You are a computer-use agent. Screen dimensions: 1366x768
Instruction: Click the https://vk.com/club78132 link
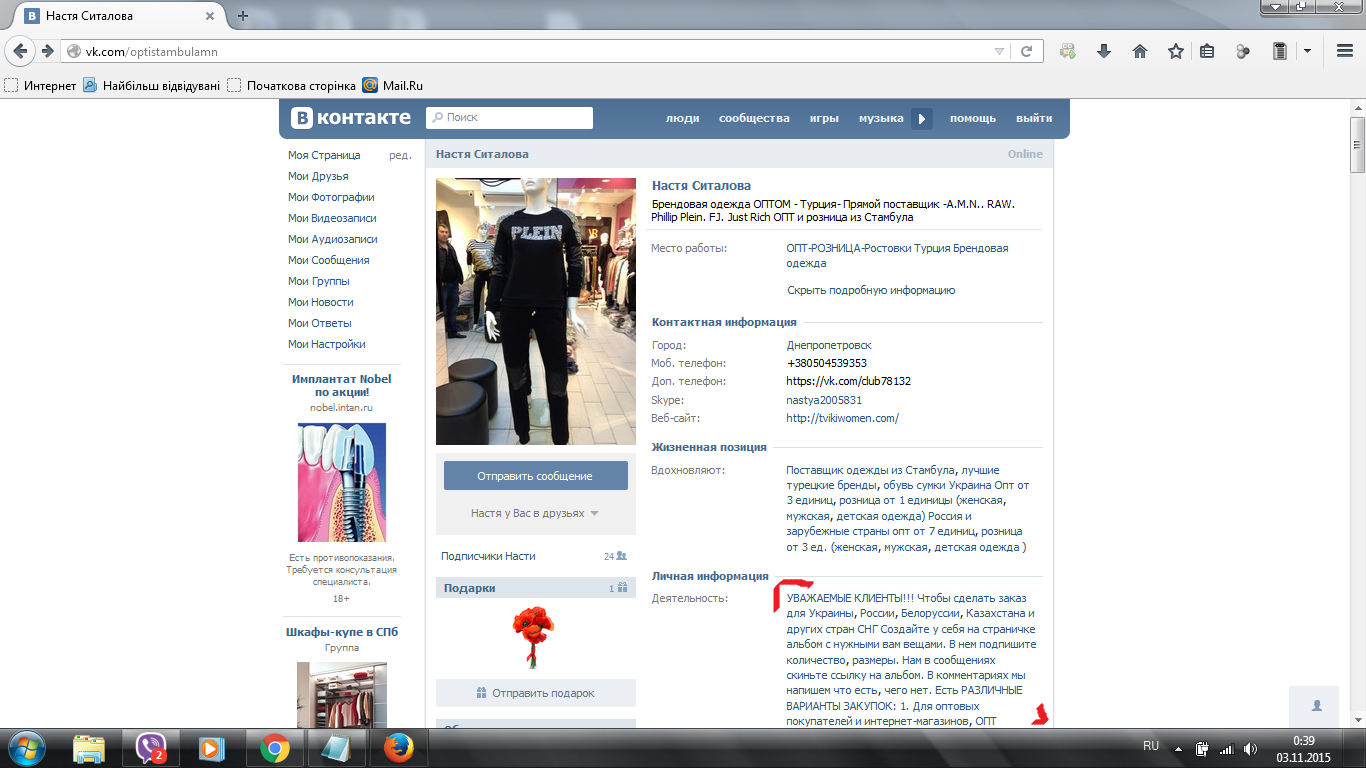[x=849, y=381]
